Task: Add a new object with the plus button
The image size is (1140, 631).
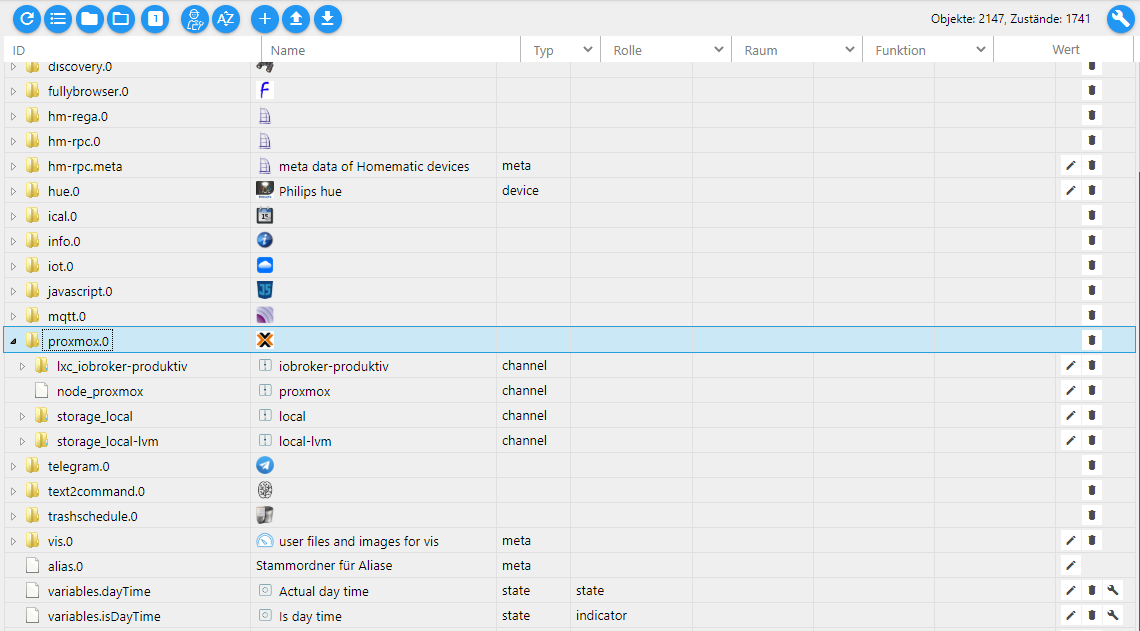Action: point(265,18)
